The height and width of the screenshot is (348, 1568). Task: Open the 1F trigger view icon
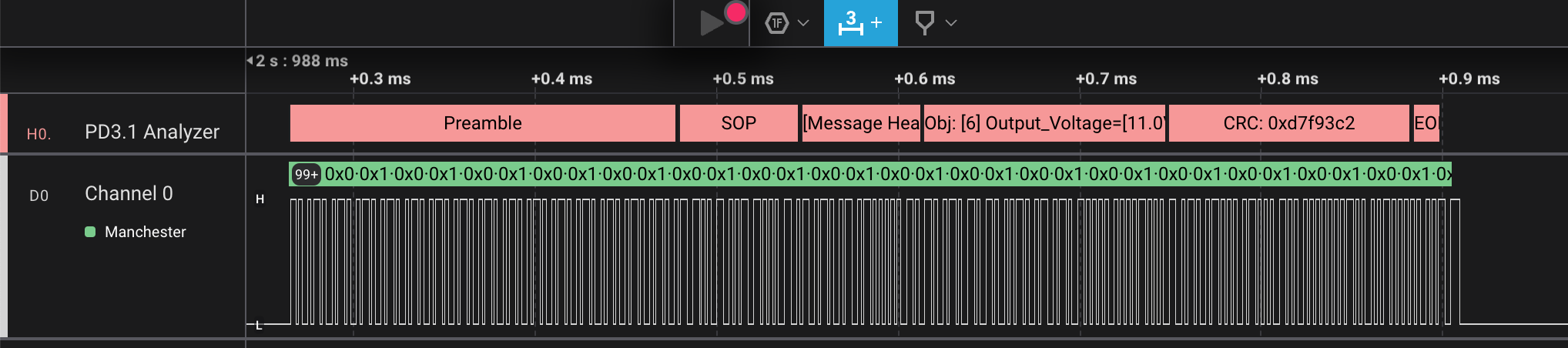point(777,23)
